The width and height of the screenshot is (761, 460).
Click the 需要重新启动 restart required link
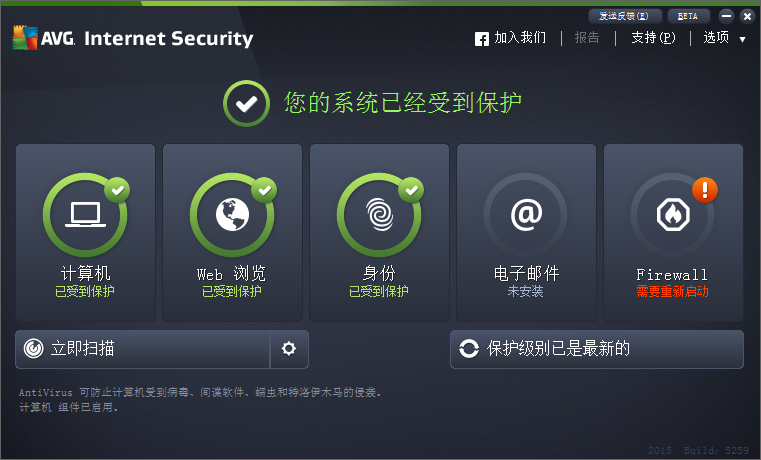tap(673, 291)
